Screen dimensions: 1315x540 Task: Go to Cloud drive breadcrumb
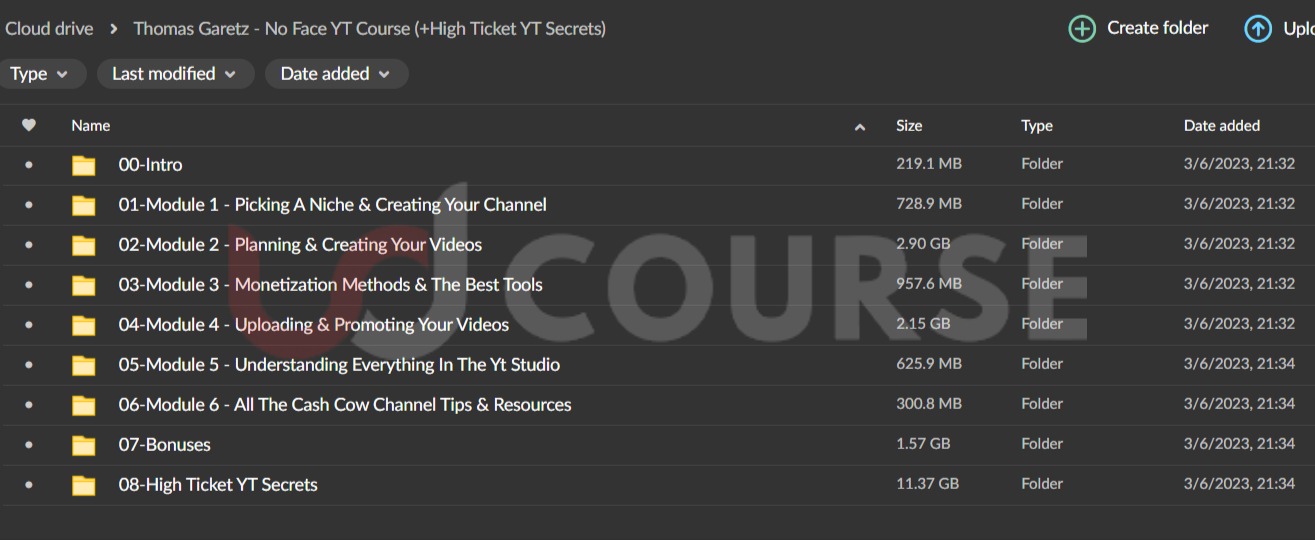(49, 29)
